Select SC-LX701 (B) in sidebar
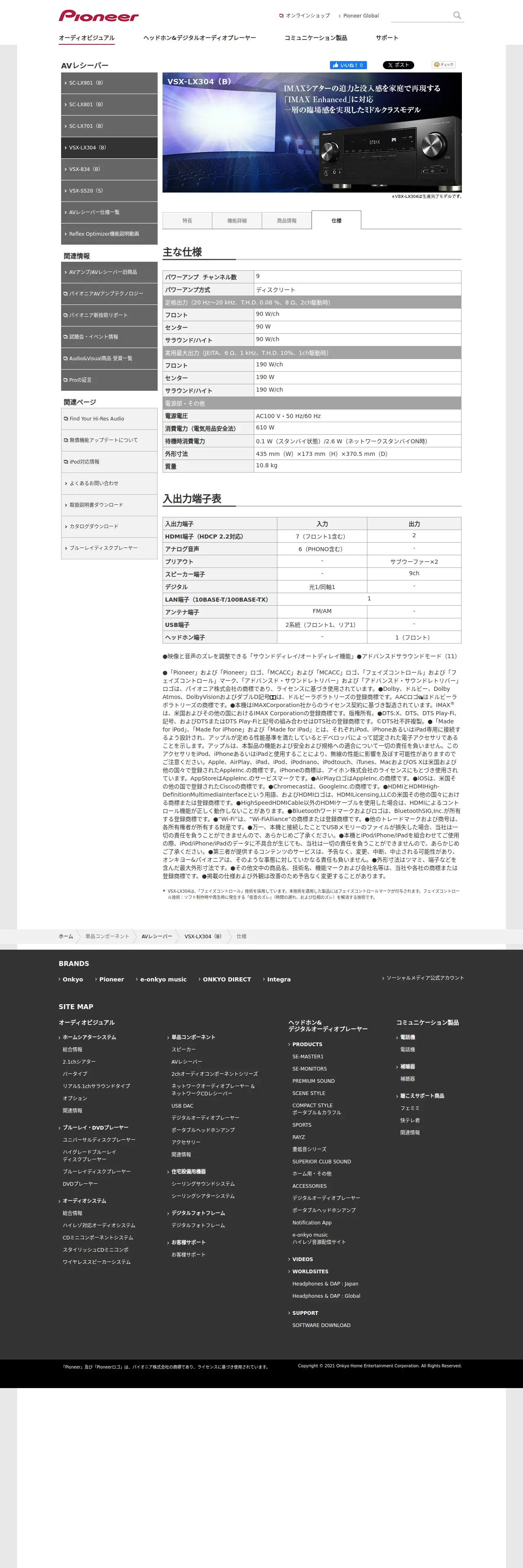Screen dimensions: 523x1568 (x=109, y=126)
